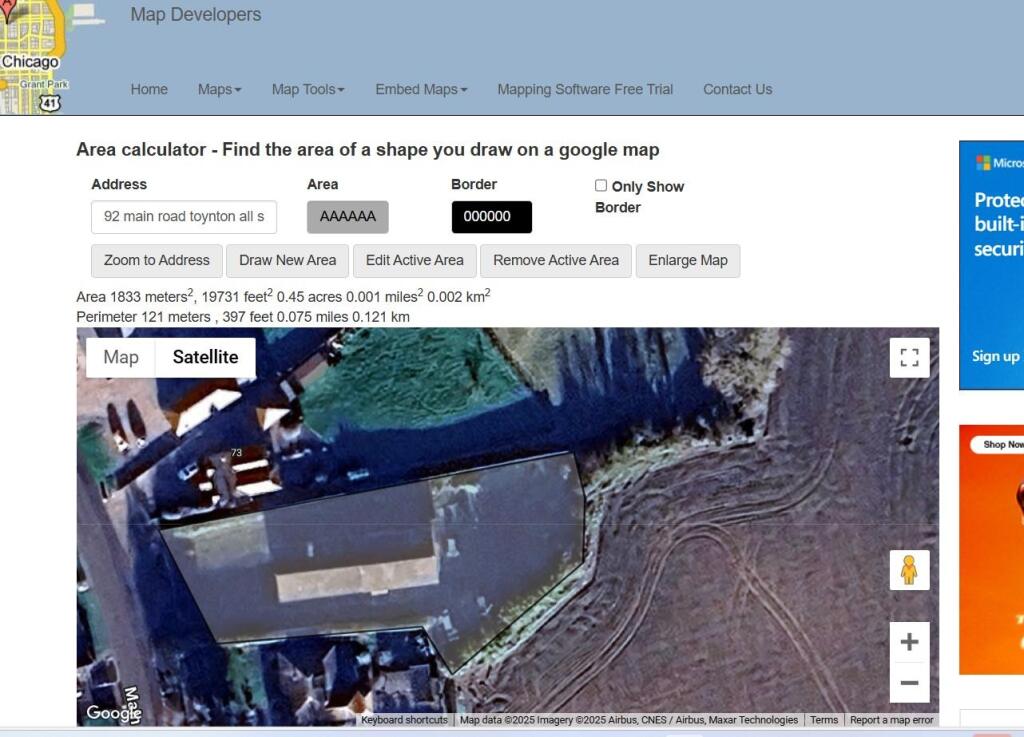
Task: Zoom in with the plus button
Action: click(909, 642)
